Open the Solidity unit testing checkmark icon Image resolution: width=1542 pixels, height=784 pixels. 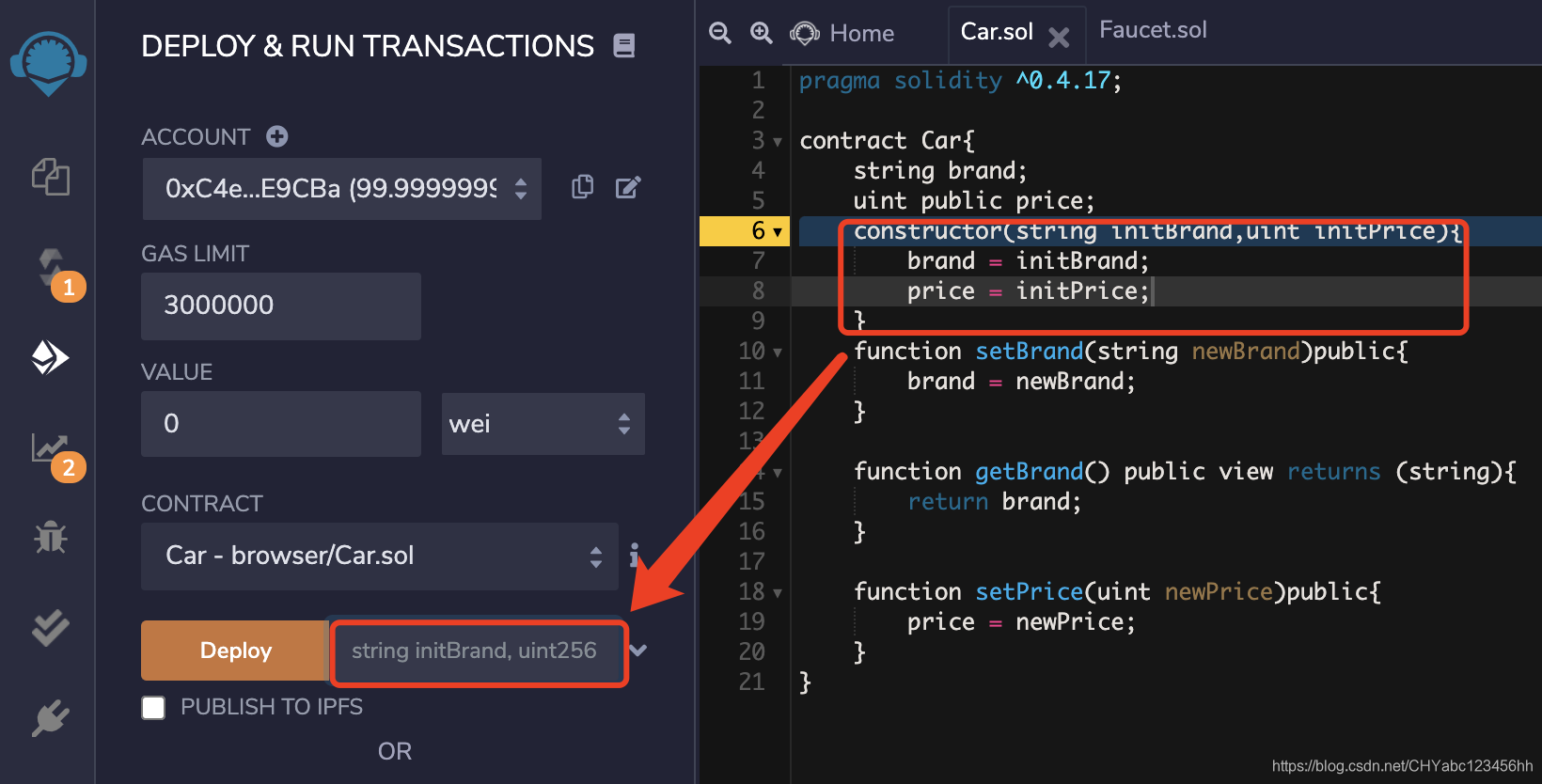(51, 627)
